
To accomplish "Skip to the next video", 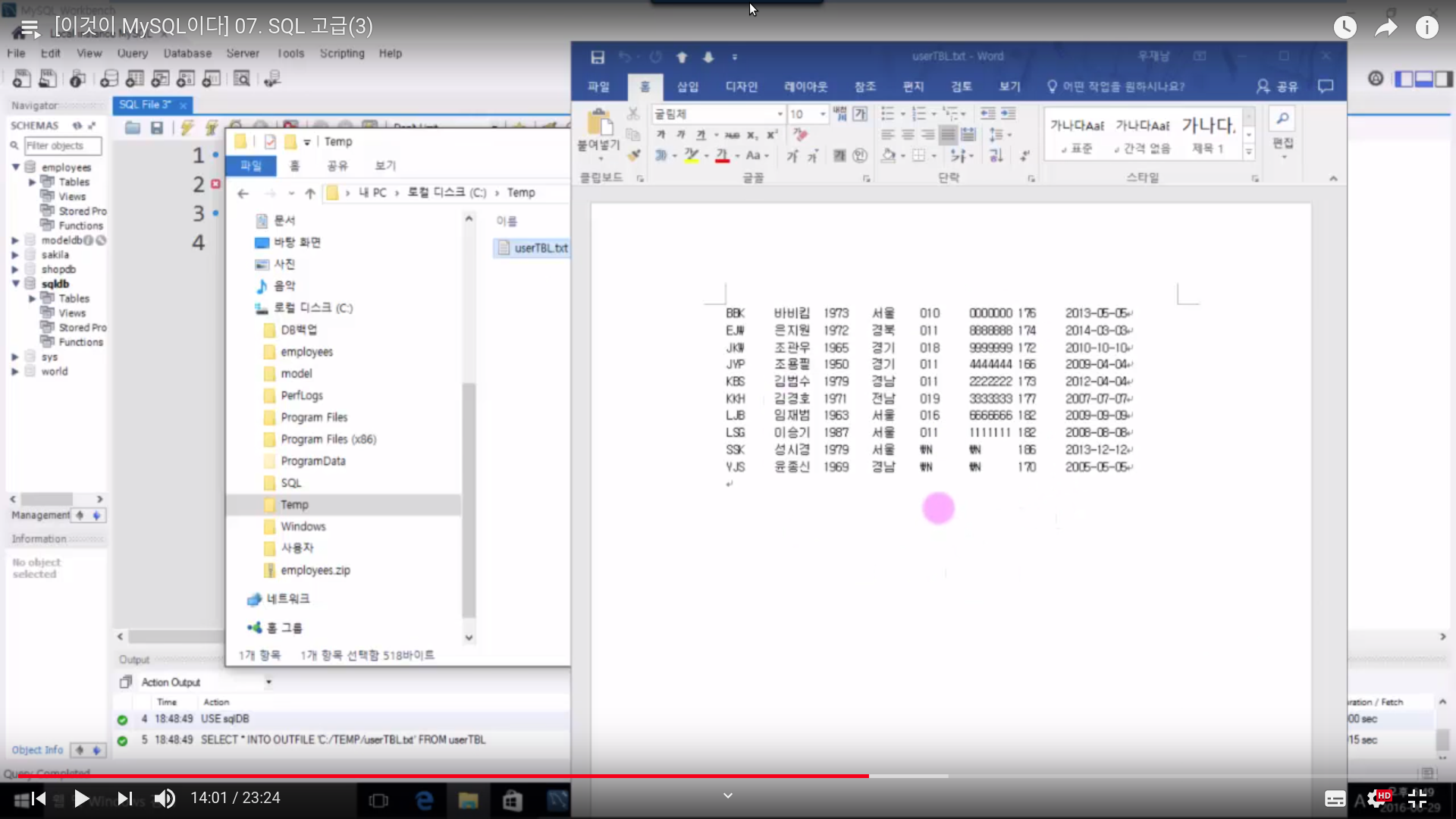I will [x=125, y=799].
